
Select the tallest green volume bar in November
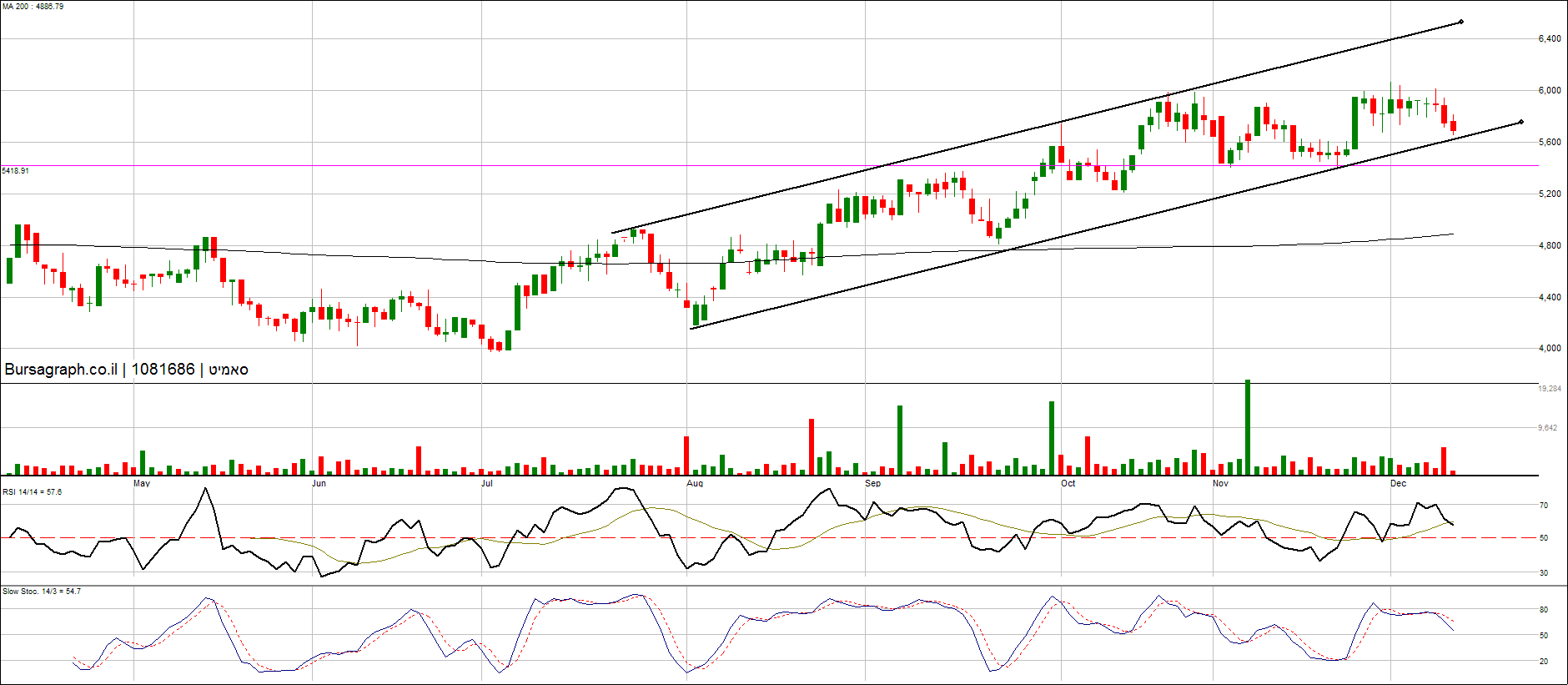point(1248,427)
